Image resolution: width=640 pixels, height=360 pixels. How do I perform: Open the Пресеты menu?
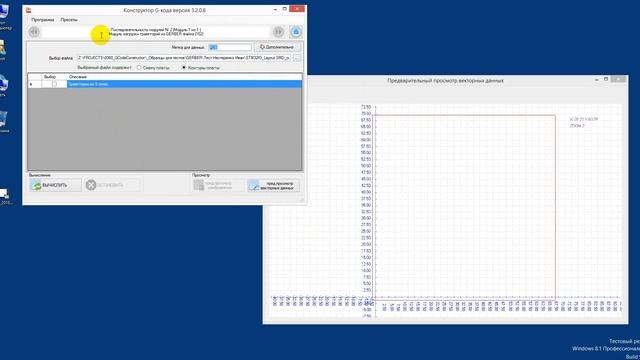pyautogui.click(x=69, y=20)
